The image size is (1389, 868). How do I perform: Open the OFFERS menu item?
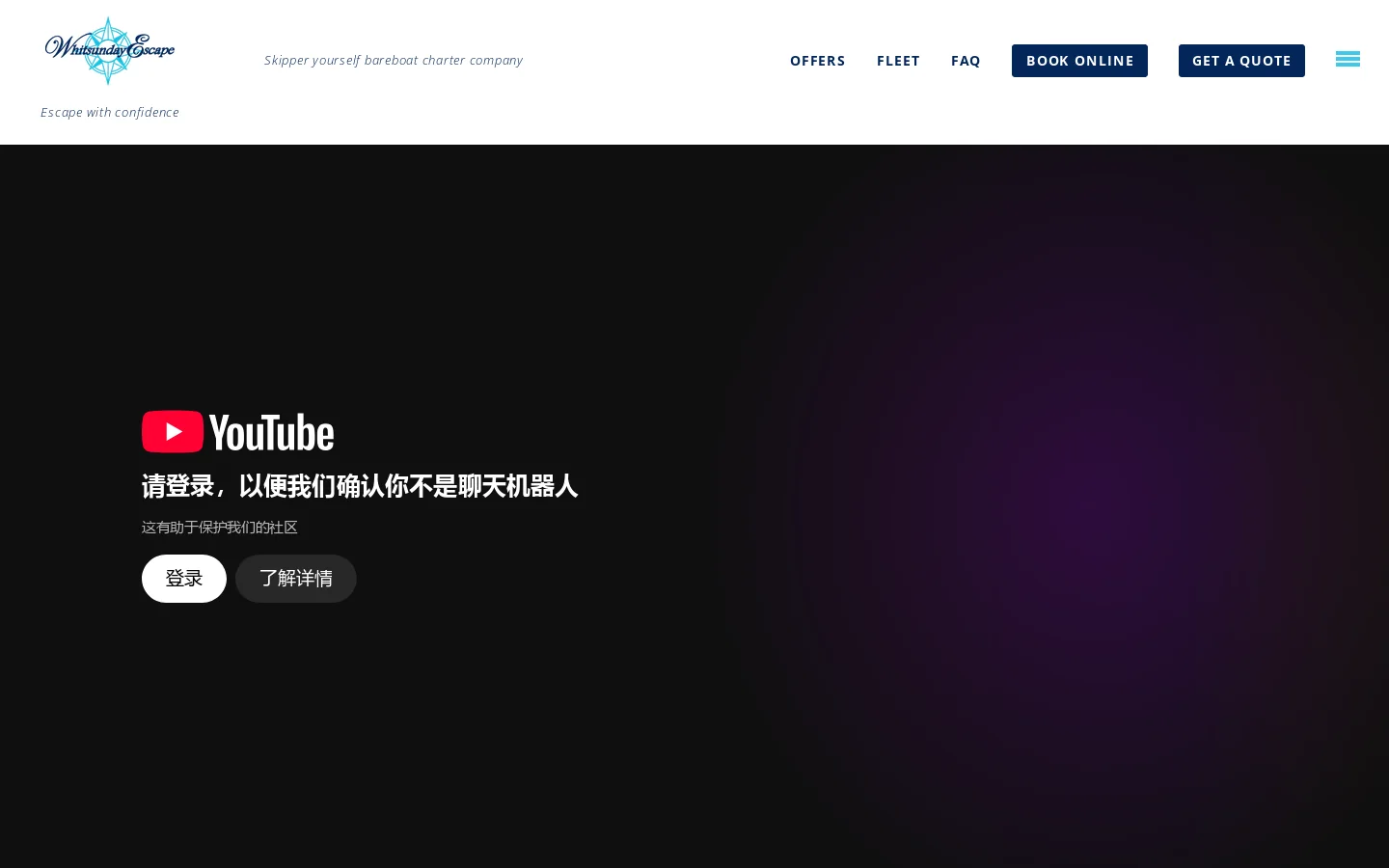click(x=818, y=61)
